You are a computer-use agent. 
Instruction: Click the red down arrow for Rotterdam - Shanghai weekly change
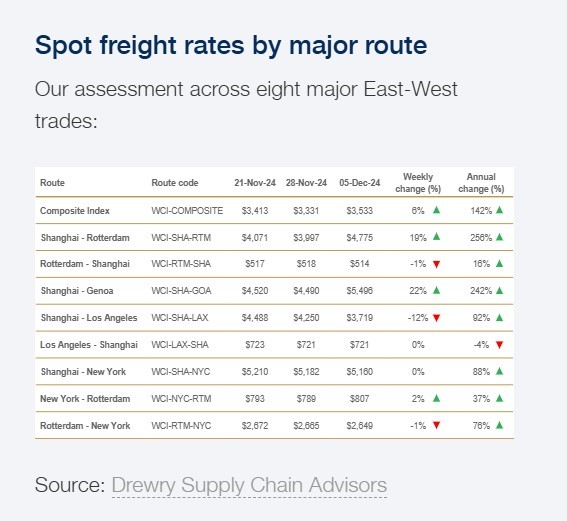coord(436,264)
